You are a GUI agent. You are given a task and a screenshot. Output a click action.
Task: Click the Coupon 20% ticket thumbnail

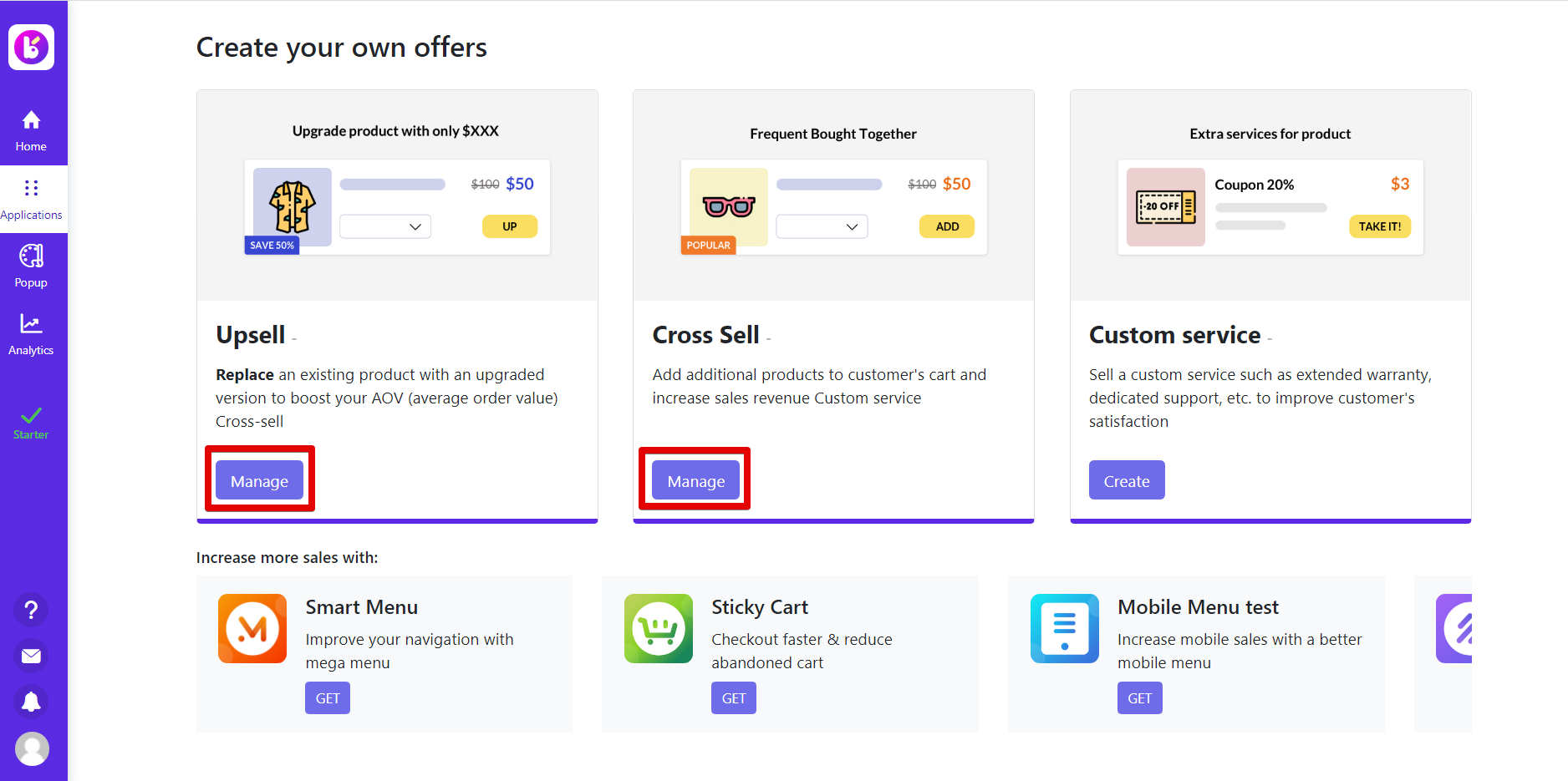click(x=1165, y=206)
